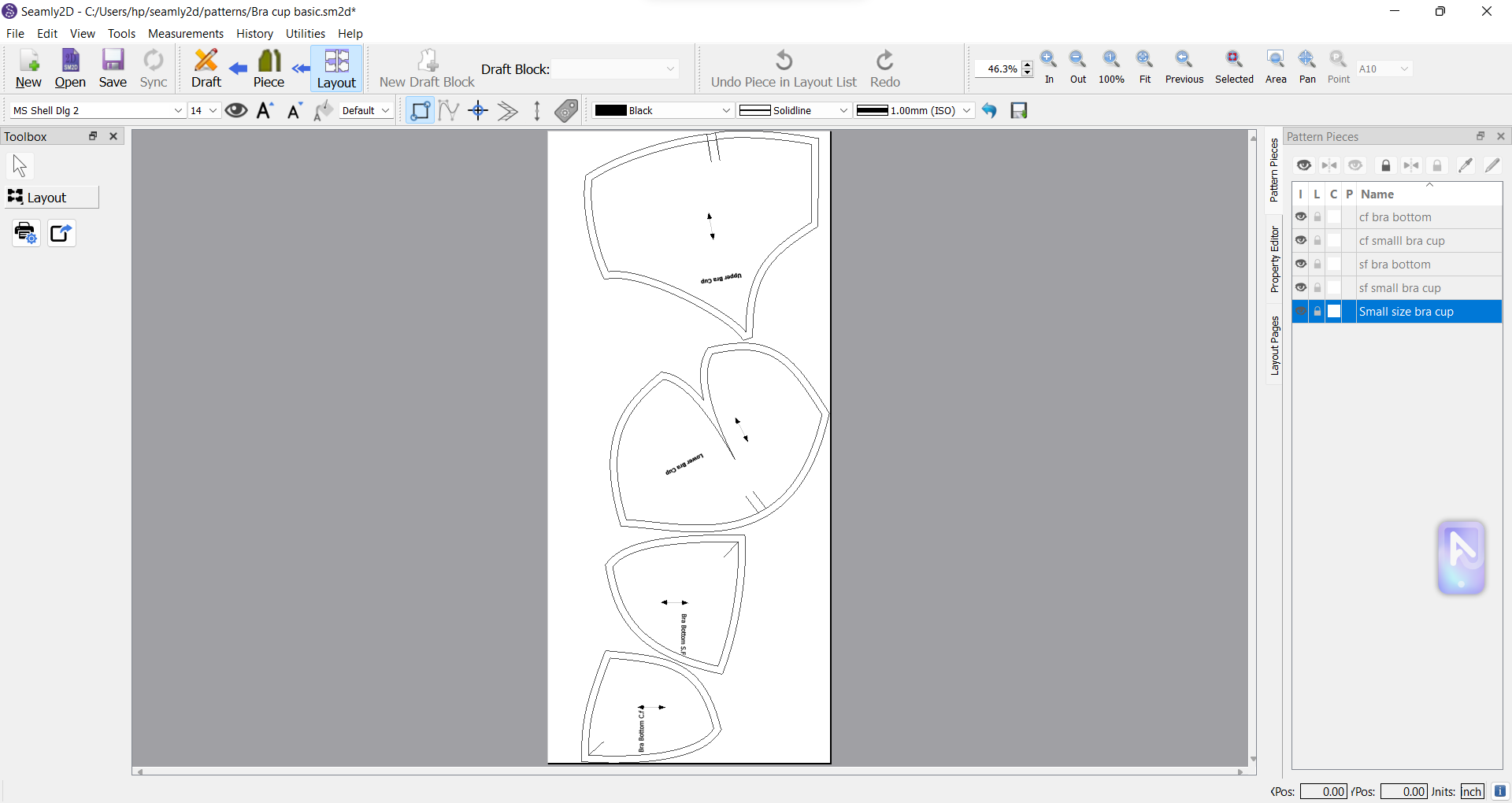
Task: Select the Small size bra cup row
Action: pos(1397,312)
